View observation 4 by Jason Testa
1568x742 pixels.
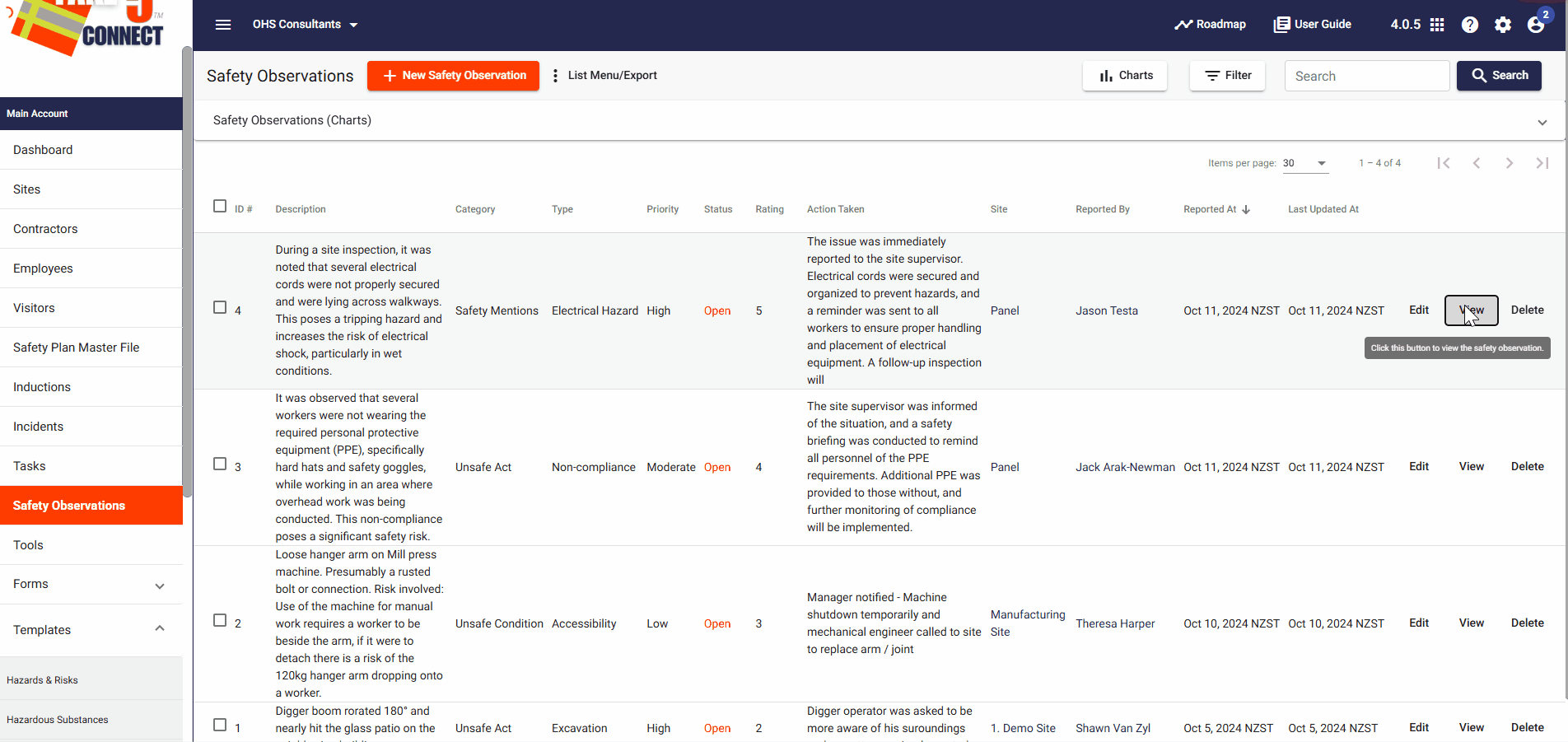(1472, 310)
